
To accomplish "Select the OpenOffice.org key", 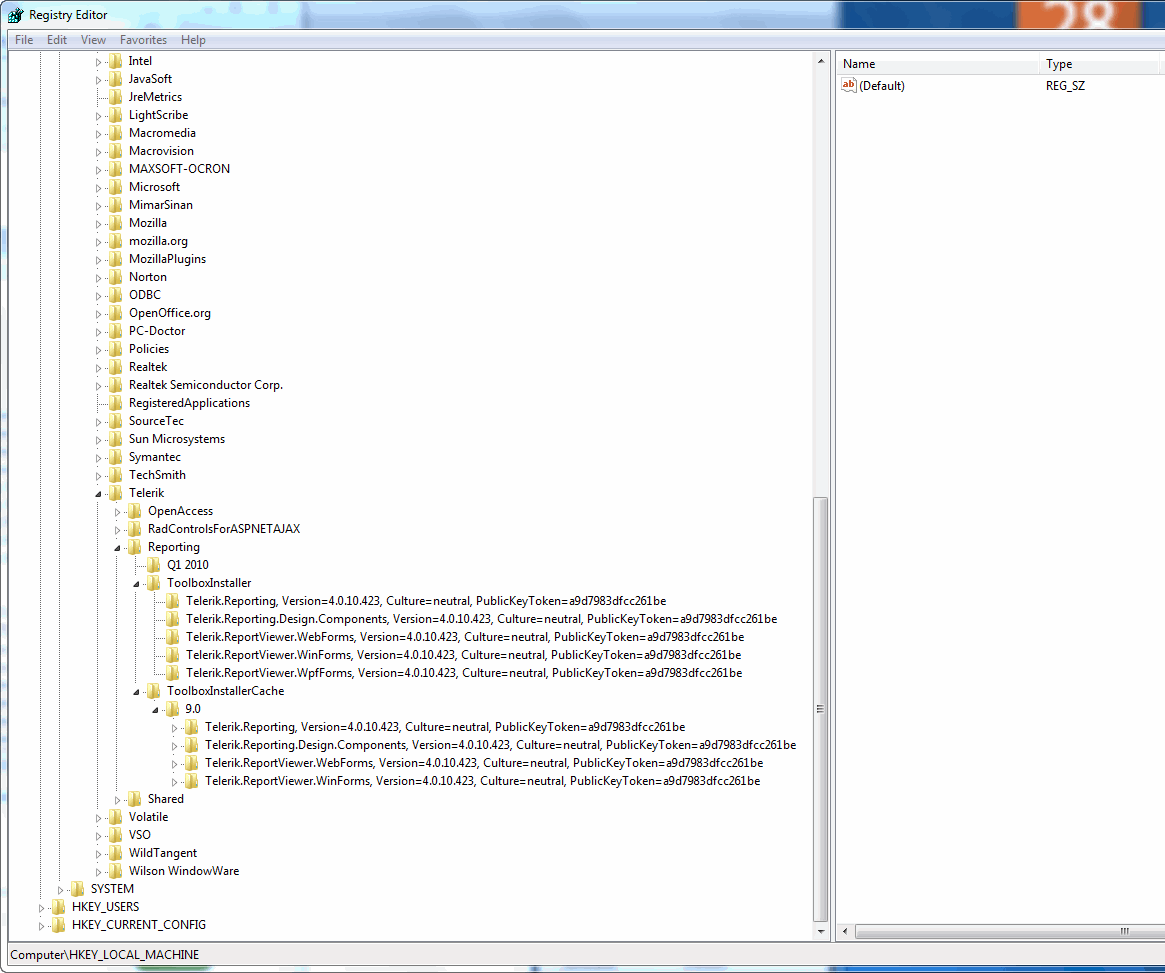I will pyautogui.click(x=169, y=313).
